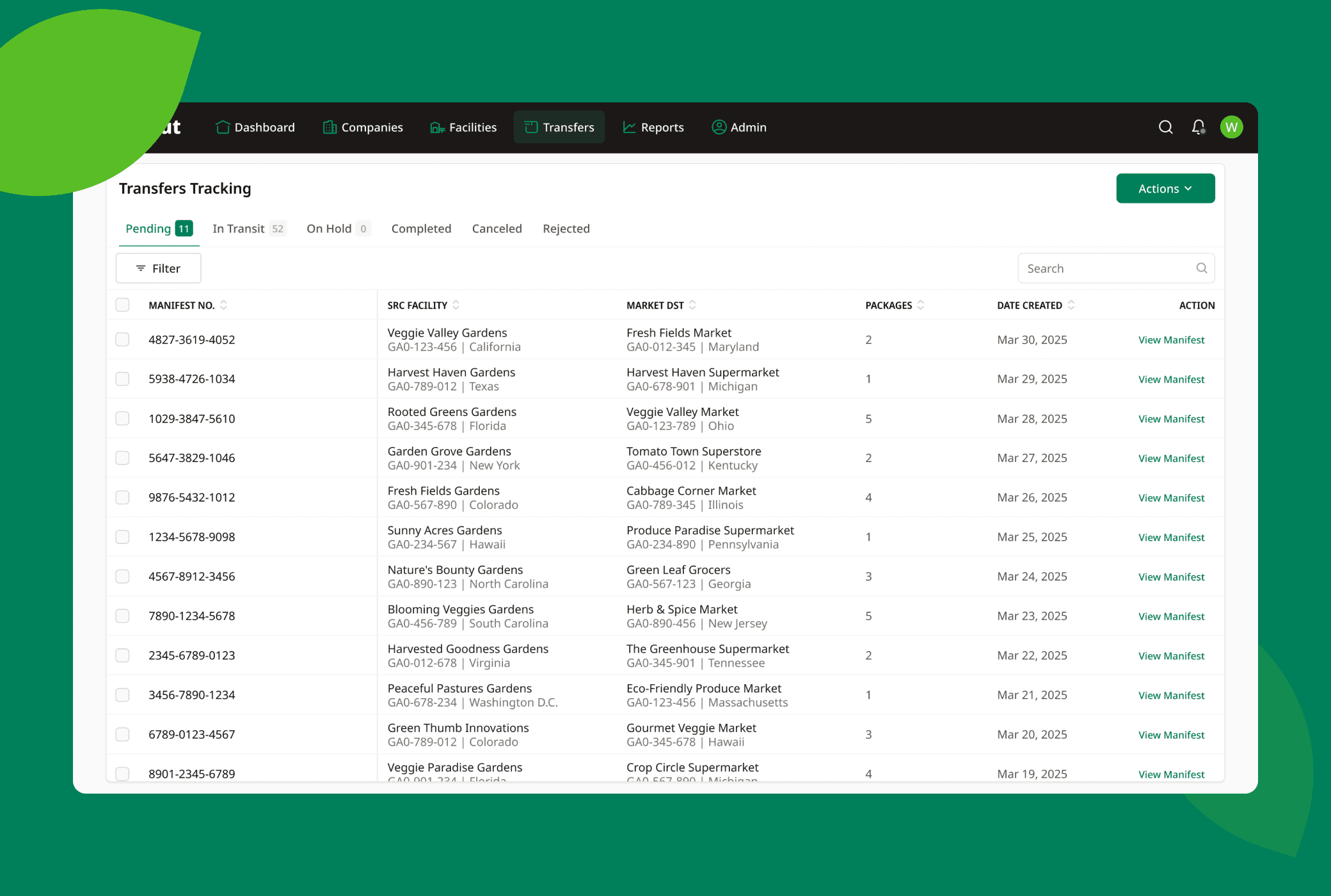Select checkbox for manifest 9876-5432-1012
Image resolution: width=1331 pixels, height=896 pixels.
pos(122,498)
